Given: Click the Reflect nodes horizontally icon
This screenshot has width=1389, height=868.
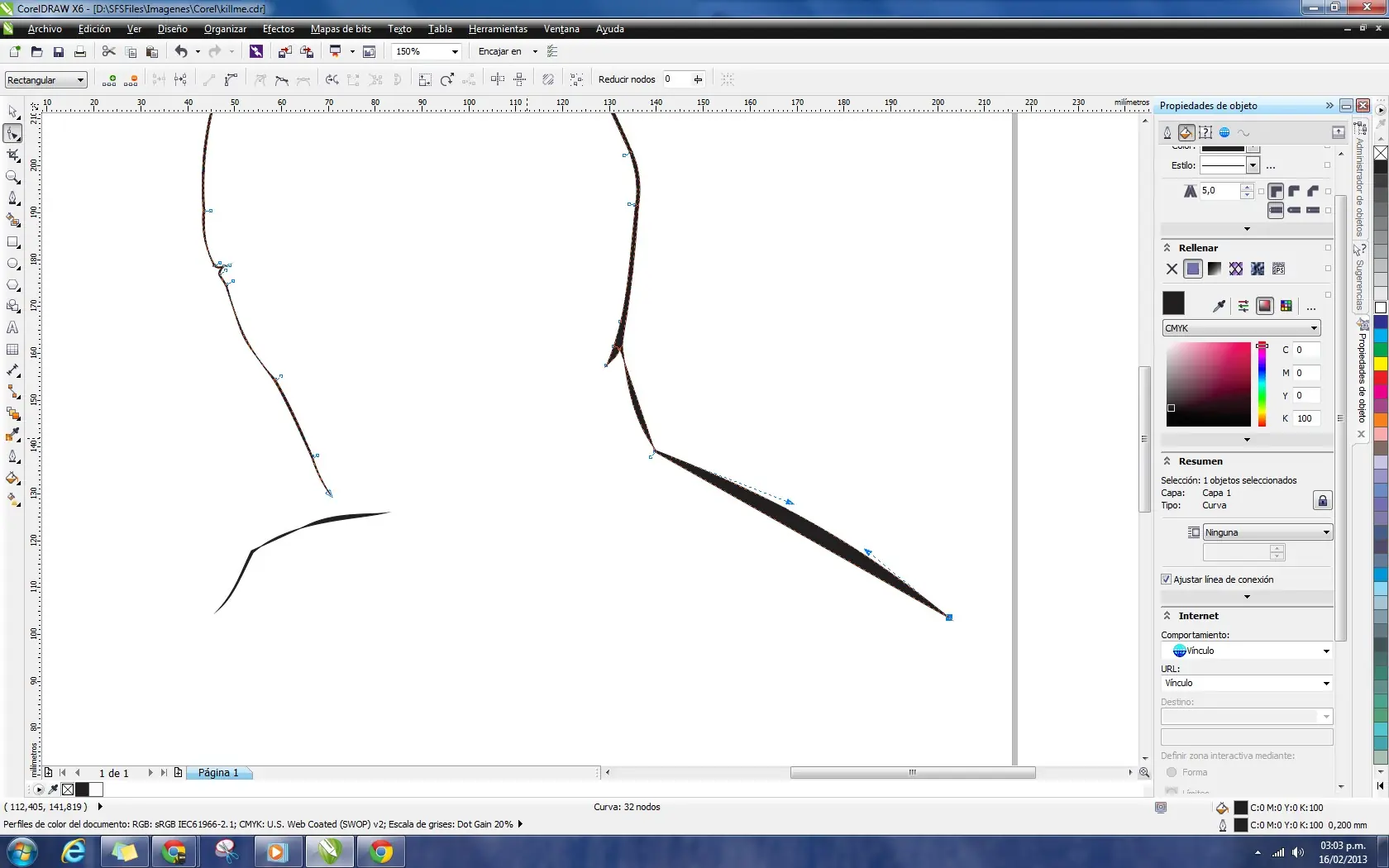Looking at the screenshot, I should point(498,79).
